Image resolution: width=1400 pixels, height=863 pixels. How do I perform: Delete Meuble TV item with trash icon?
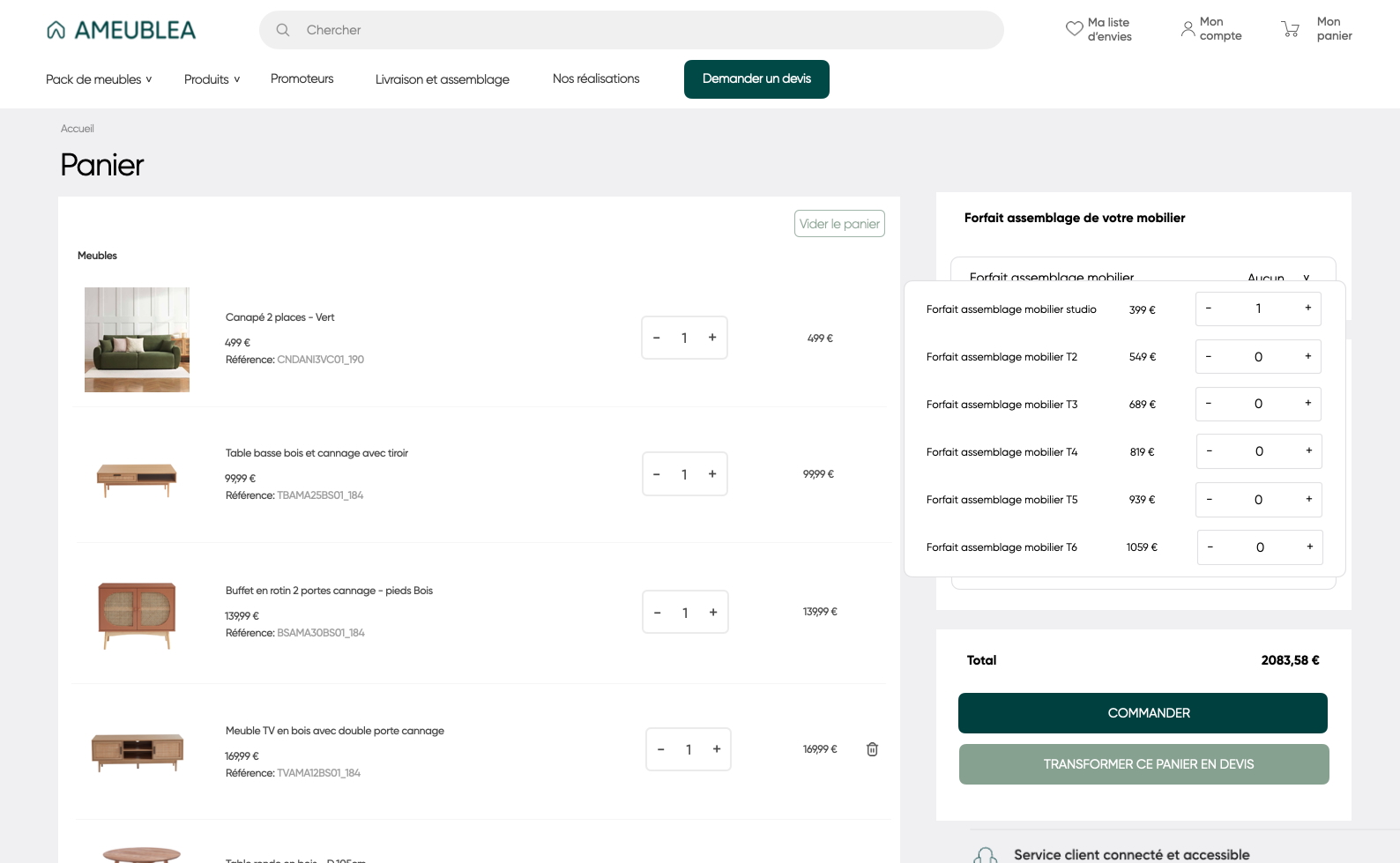coord(872,749)
